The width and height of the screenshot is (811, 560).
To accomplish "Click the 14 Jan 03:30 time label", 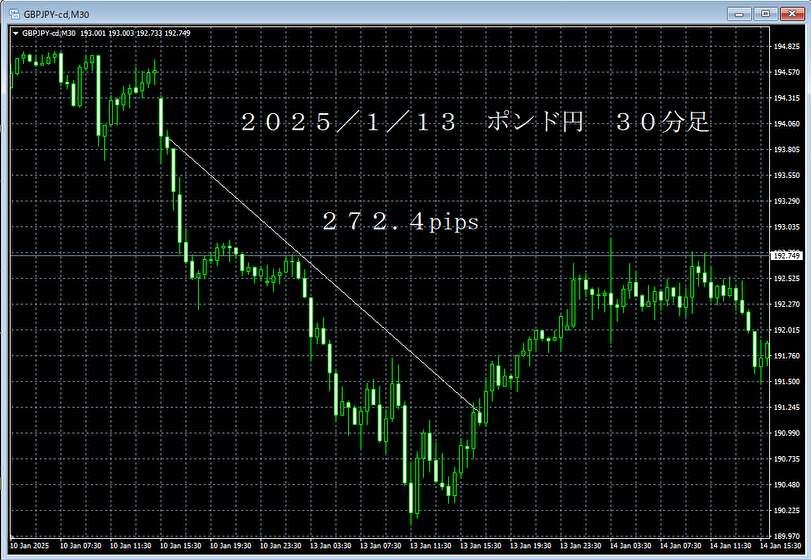I will [630, 546].
